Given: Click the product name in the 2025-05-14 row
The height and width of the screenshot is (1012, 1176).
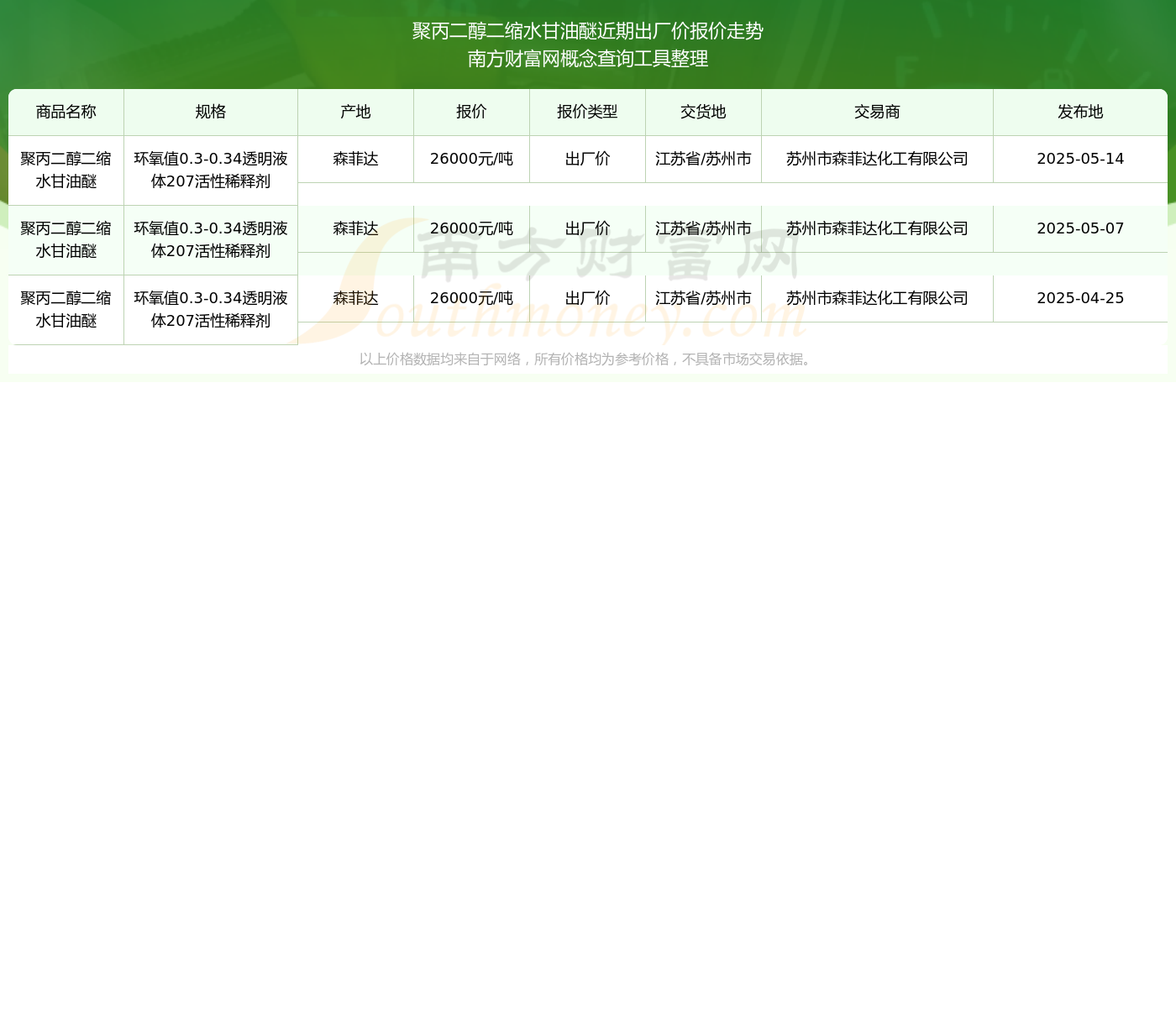Looking at the screenshot, I should tap(66, 170).
